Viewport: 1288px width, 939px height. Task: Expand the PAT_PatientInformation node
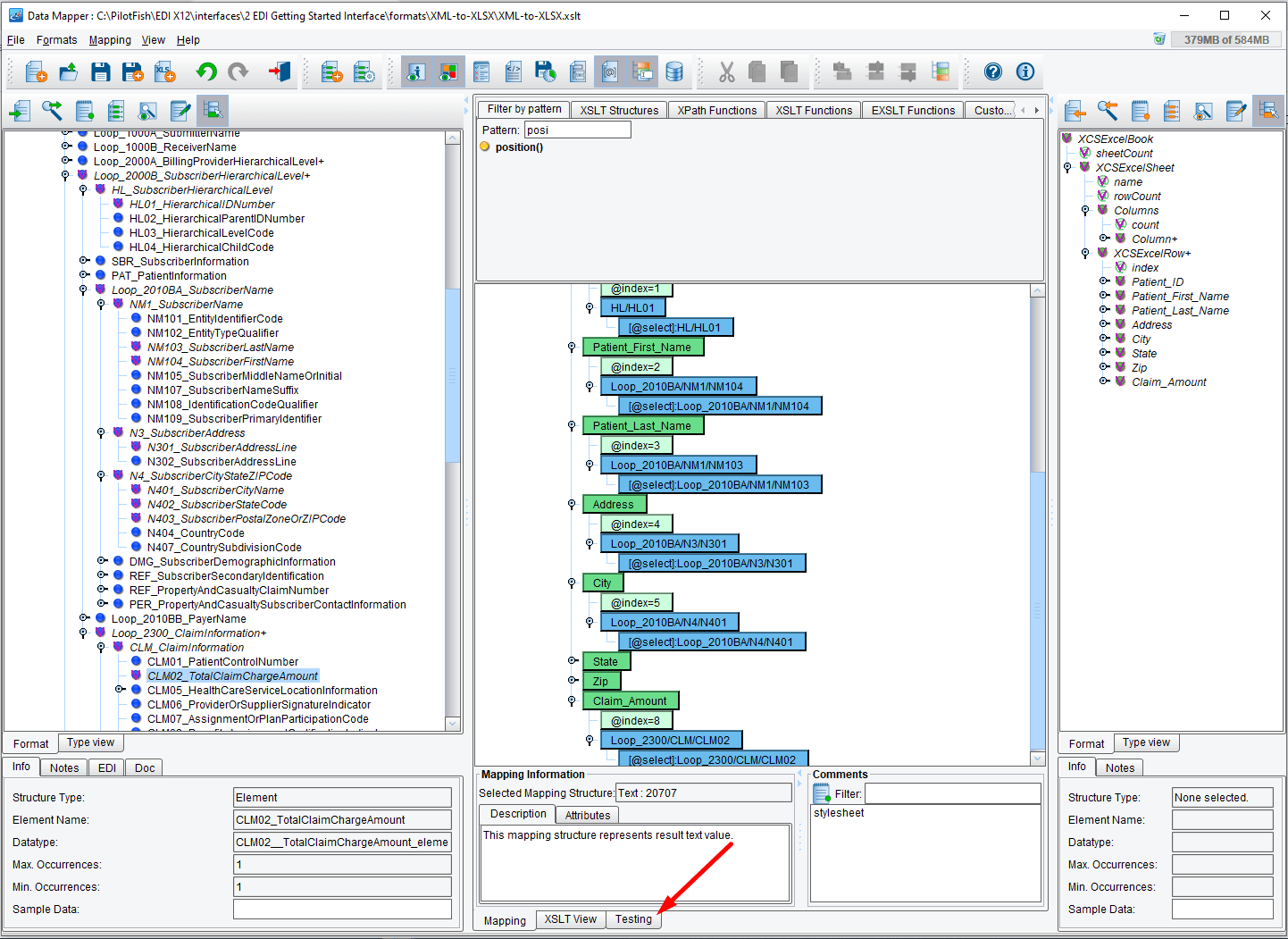click(x=84, y=275)
